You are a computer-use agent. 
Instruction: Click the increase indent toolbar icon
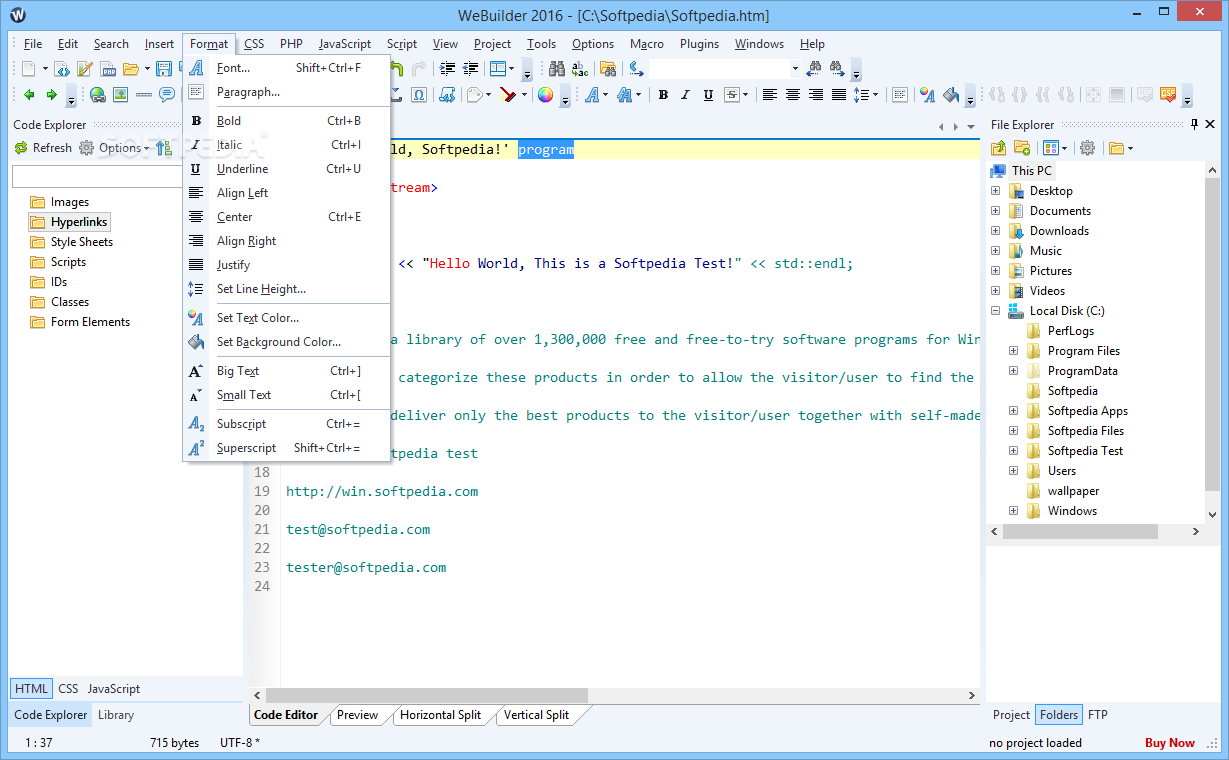click(446, 69)
